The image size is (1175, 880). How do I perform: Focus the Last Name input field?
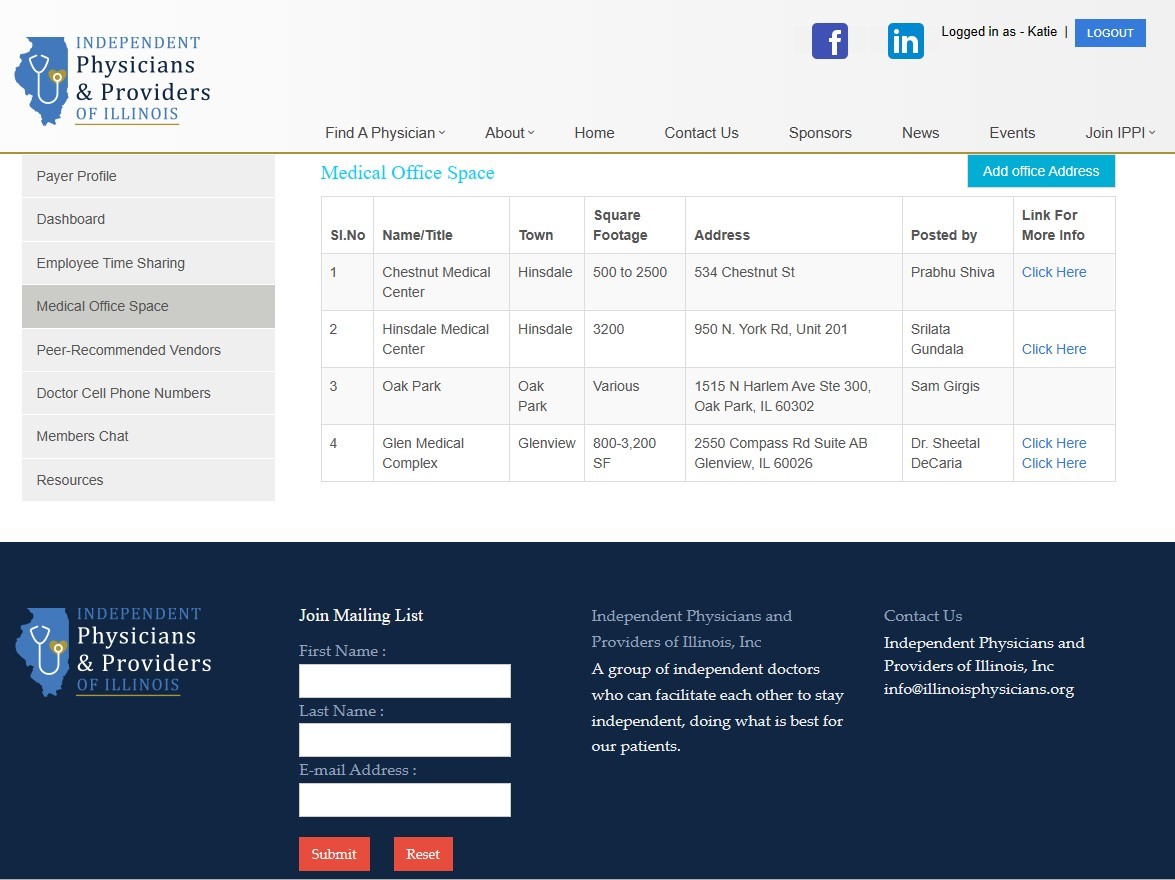[405, 740]
